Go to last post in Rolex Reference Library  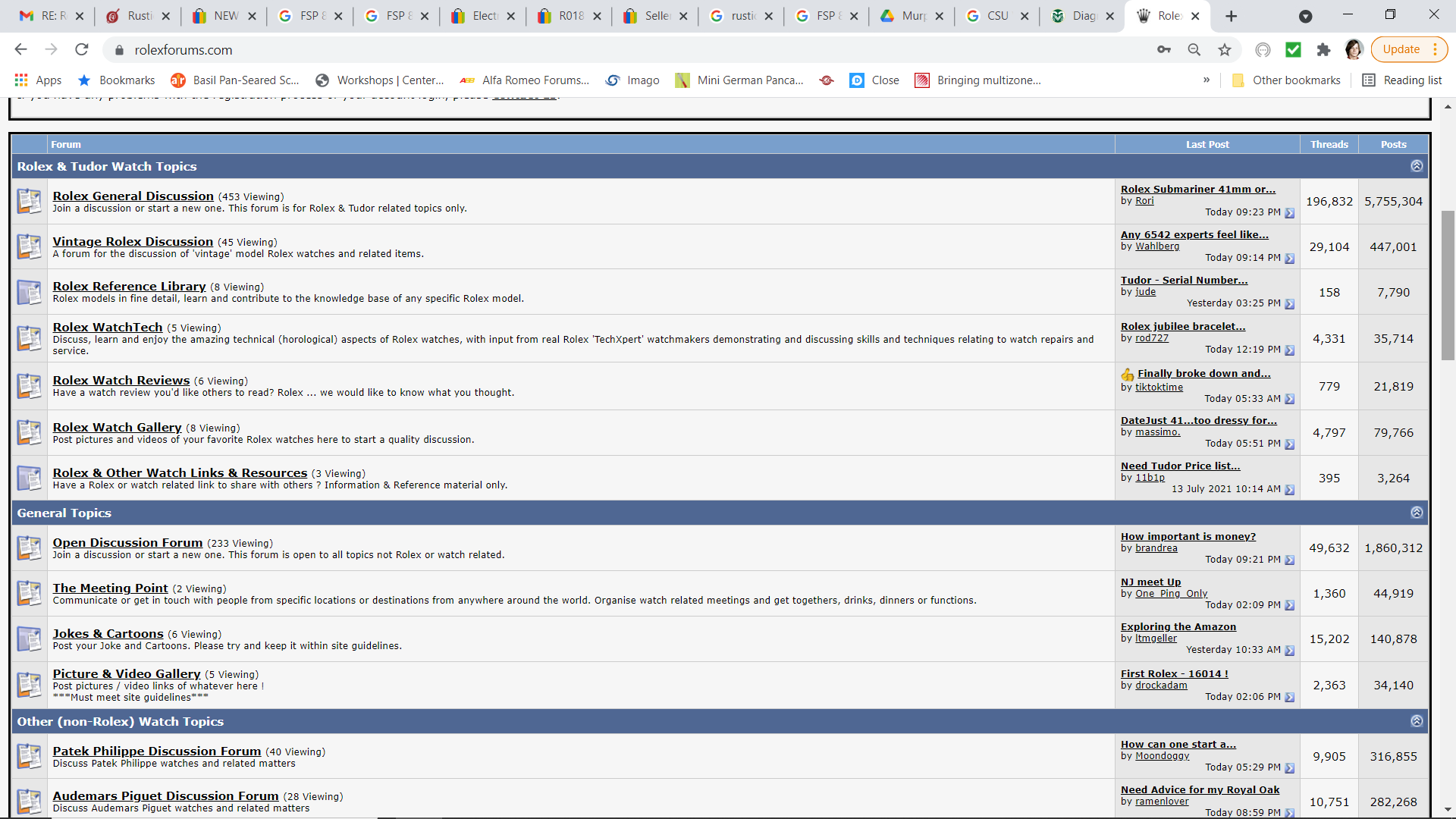click(x=1290, y=304)
